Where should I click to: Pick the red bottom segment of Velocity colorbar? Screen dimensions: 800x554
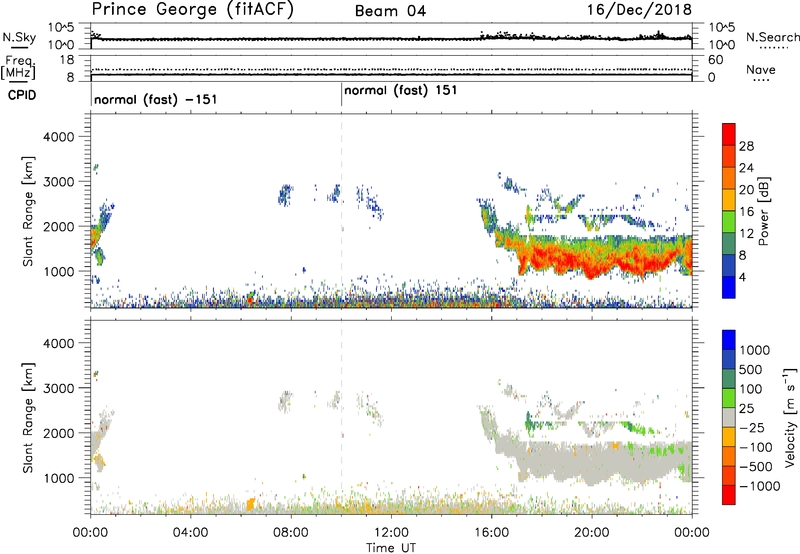pyautogui.click(x=729, y=495)
